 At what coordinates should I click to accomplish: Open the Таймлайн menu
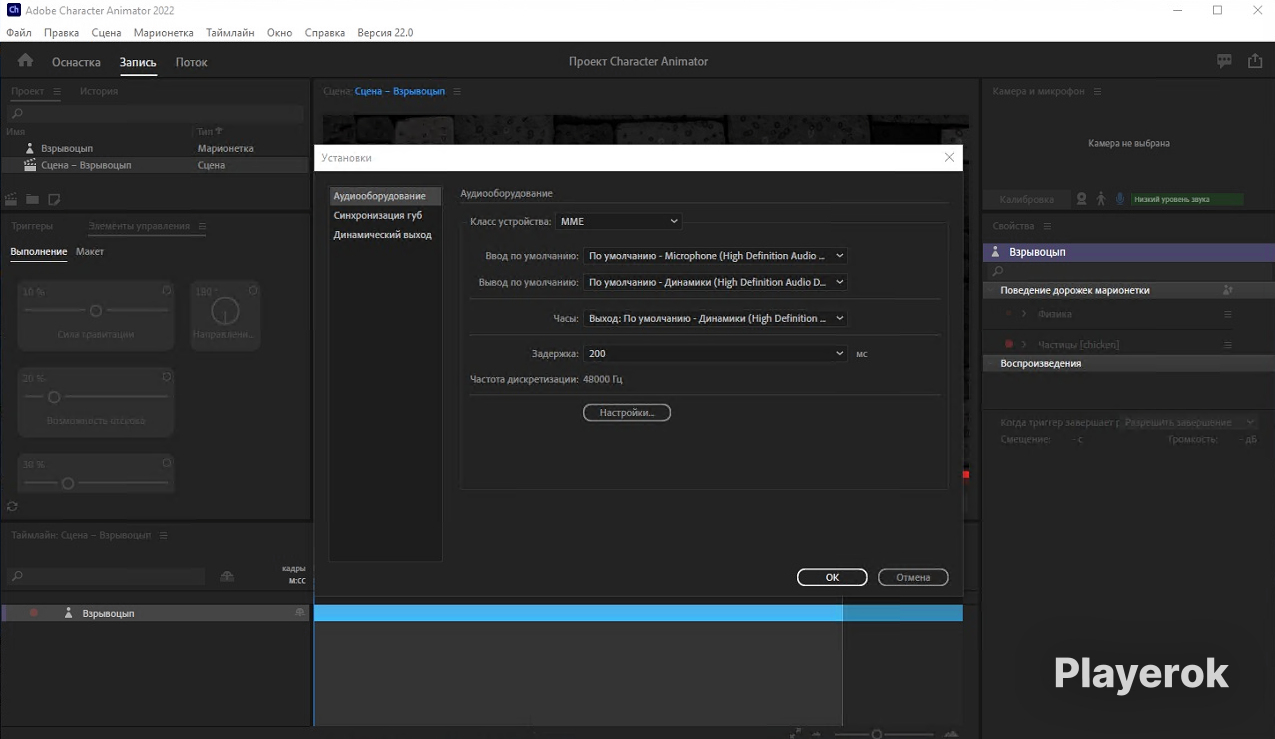[230, 33]
